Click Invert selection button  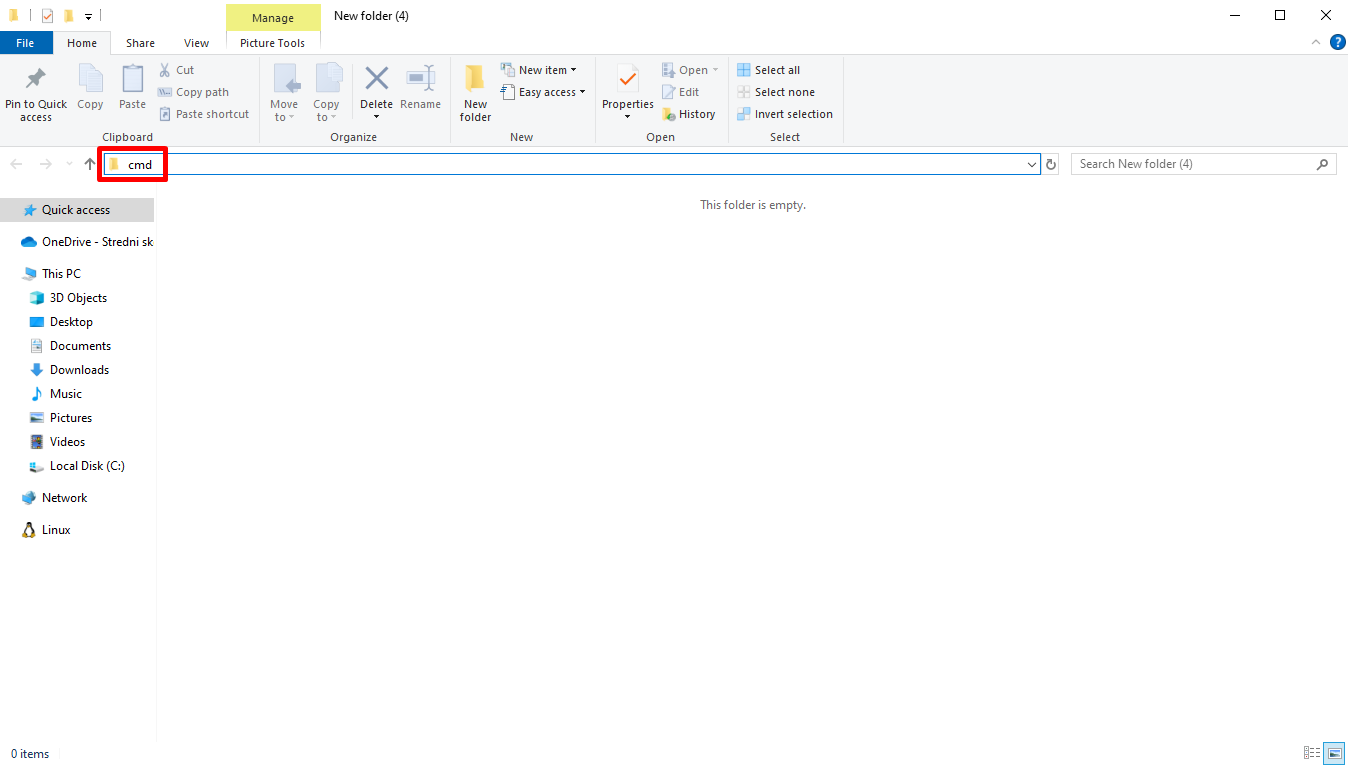click(785, 114)
